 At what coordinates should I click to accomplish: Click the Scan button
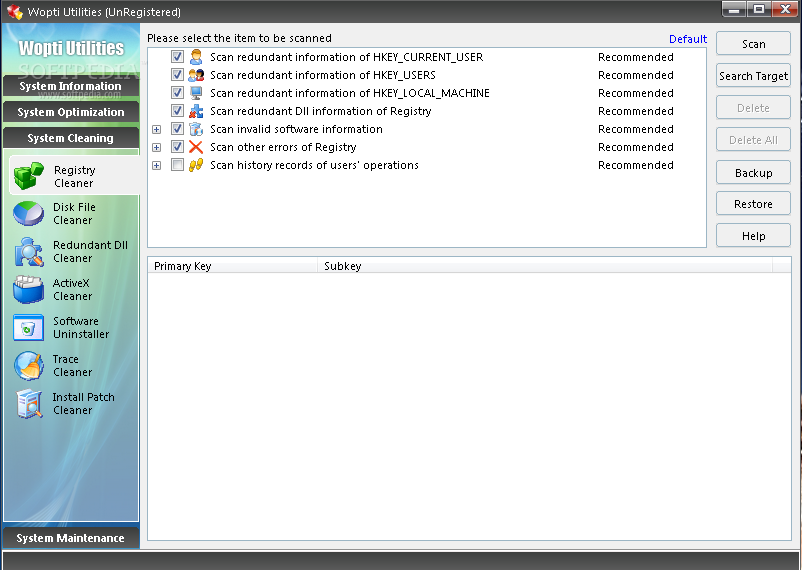pos(753,44)
